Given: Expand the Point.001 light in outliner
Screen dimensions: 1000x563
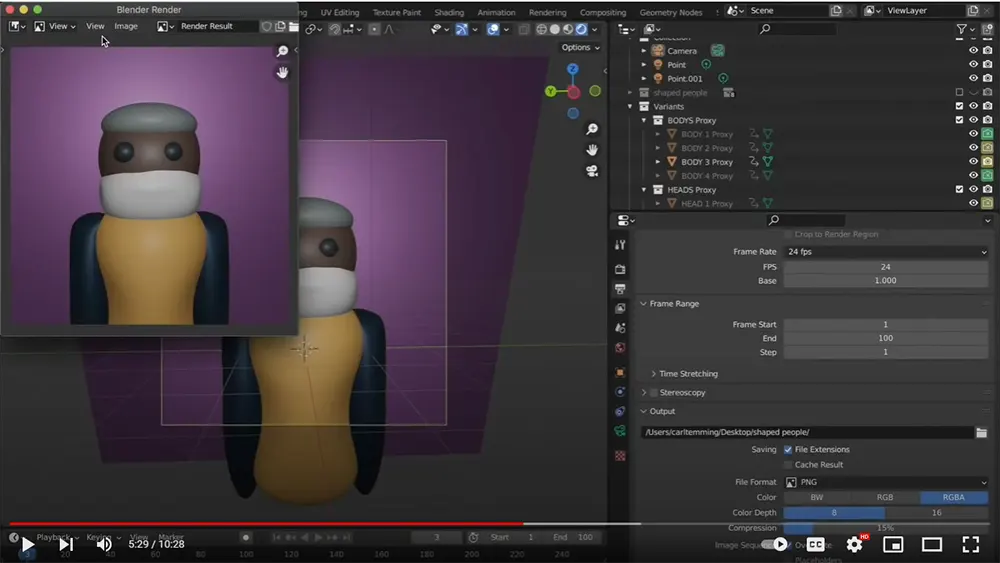Looking at the screenshot, I should coord(644,78).
